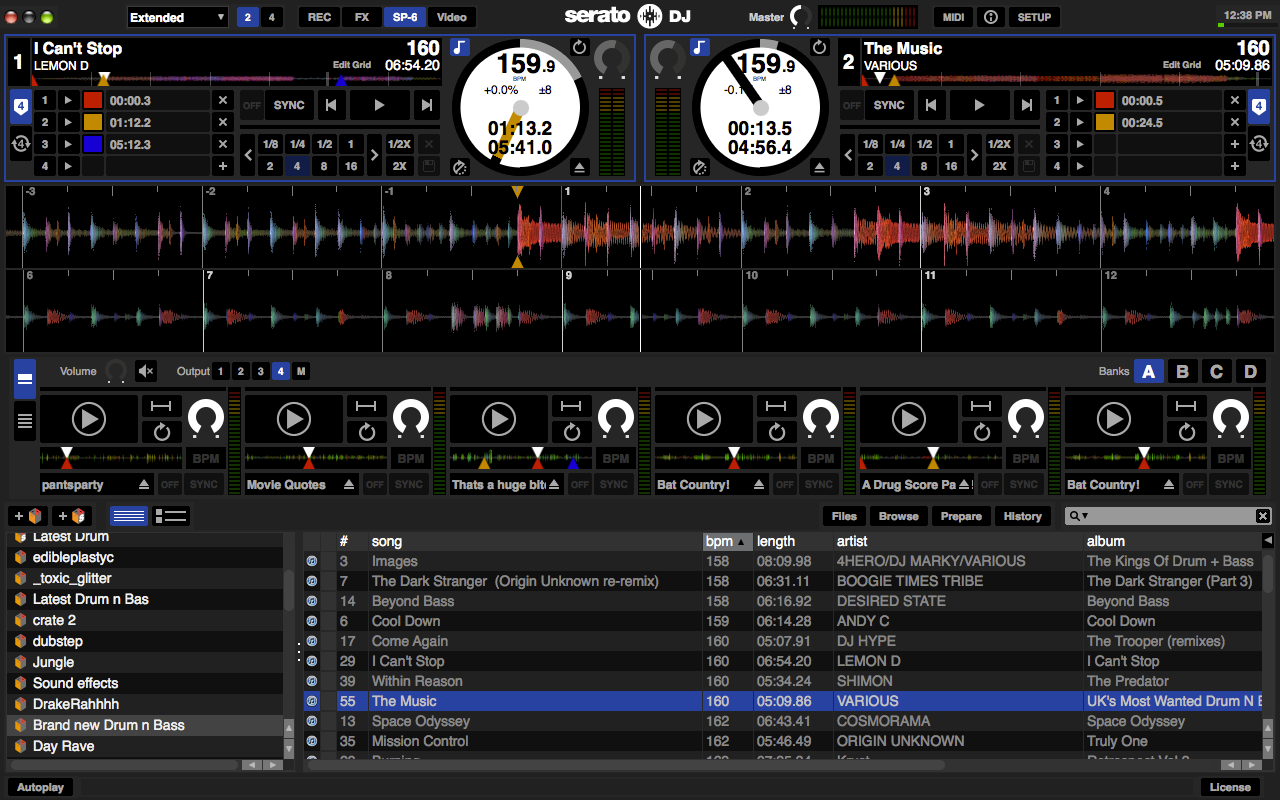Sort library by bpm column
Screen dimensions: 1280x800
728,541
